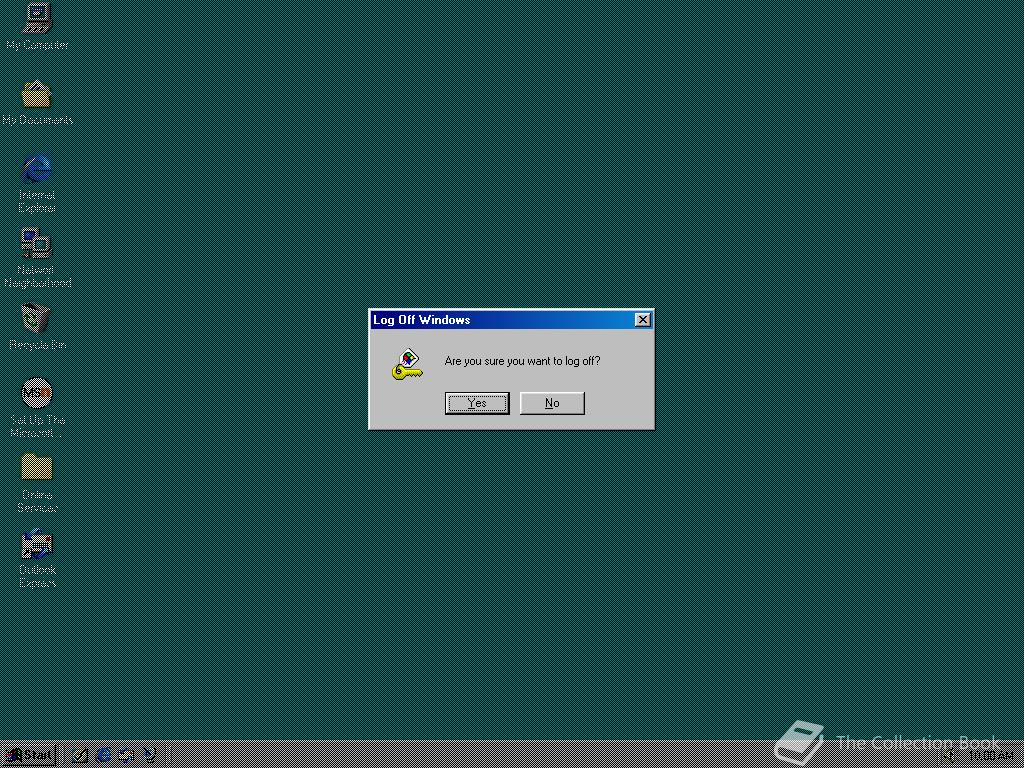The image size is (1024, 768).
Task: Click the key icon in the Log Off dialog
Action: (407, 364)
